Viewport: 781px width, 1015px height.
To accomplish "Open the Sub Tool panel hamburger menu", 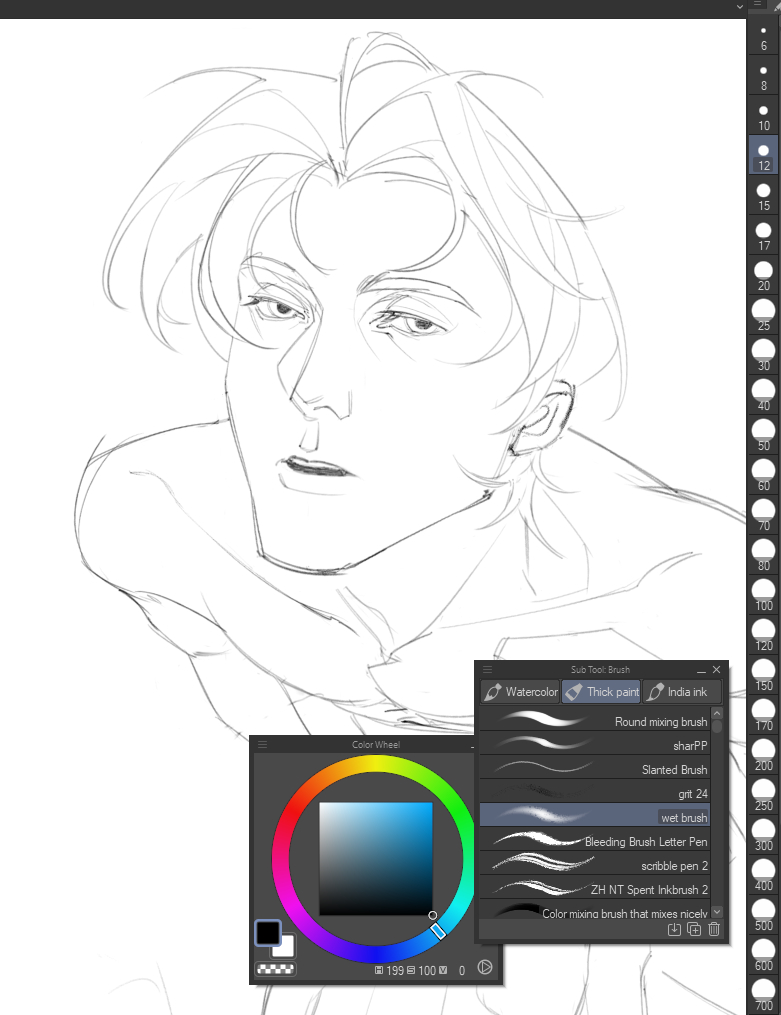I will click(x=487, y=670).
